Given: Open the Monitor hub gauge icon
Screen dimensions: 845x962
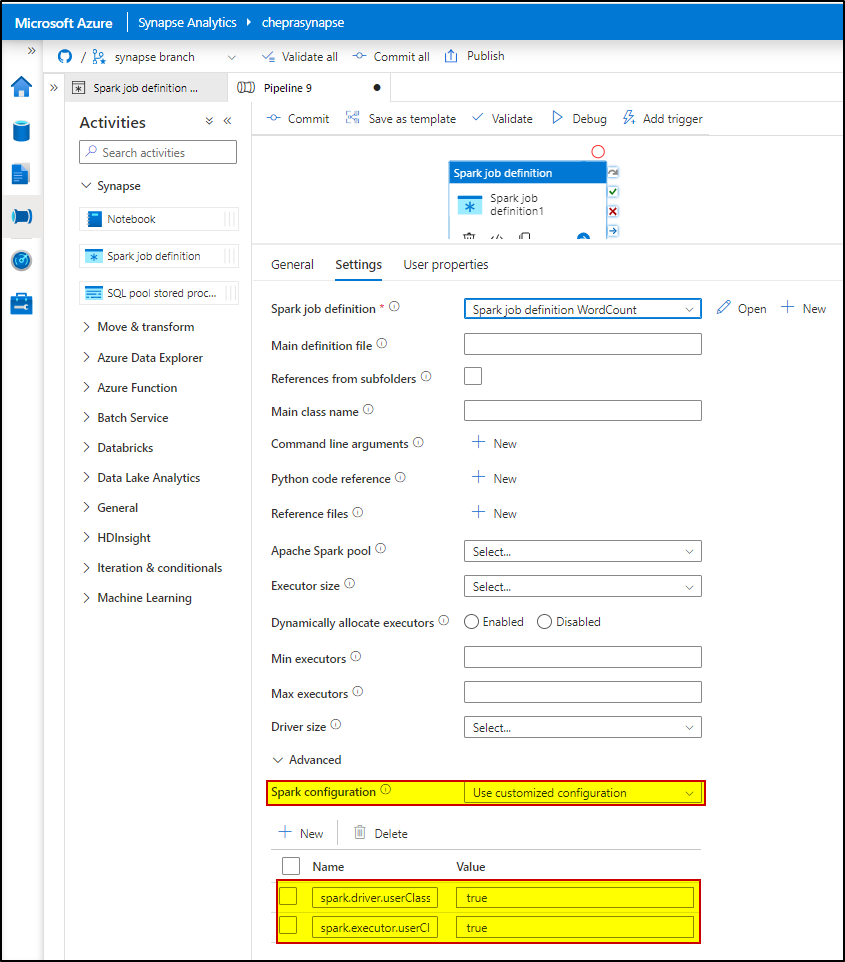Looking at the screenshot, I should (x=21, y=261).
